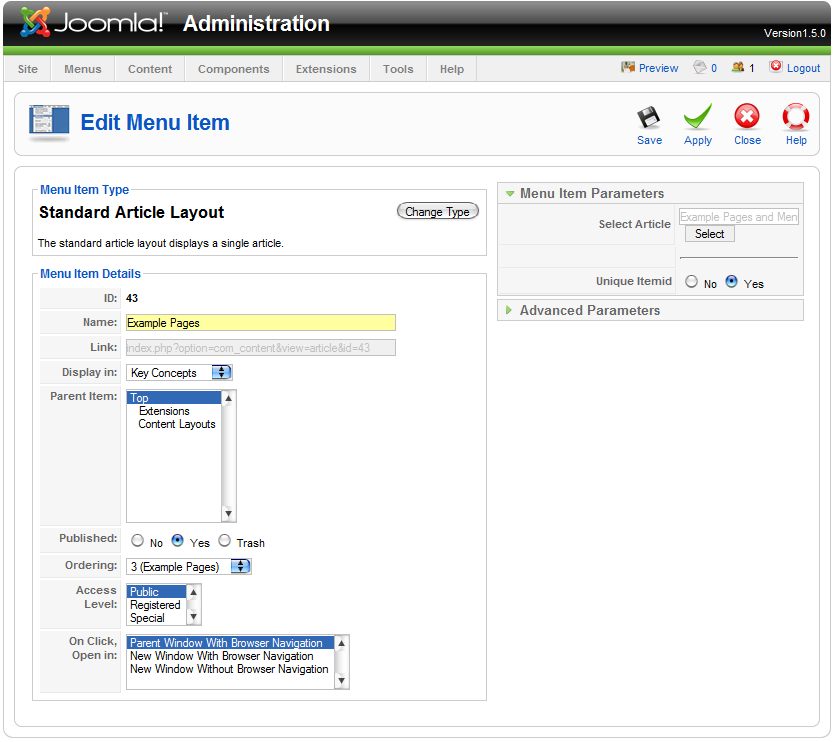Viewport: 833px width, 742px height.
Task: Click the logged-in users icon showing 1
Action: click(x=738, y=67)
